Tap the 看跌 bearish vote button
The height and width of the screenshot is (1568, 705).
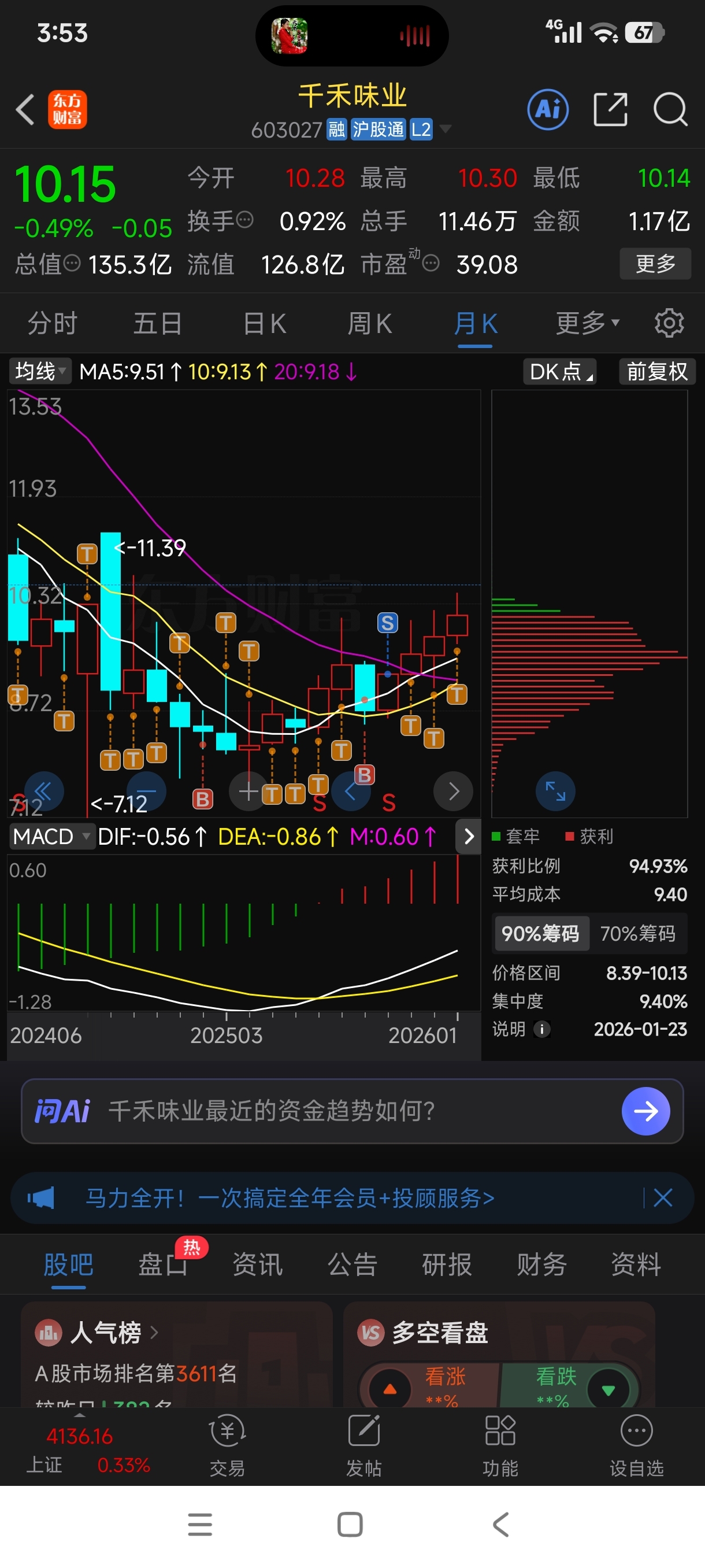[x=569, y=1386]
